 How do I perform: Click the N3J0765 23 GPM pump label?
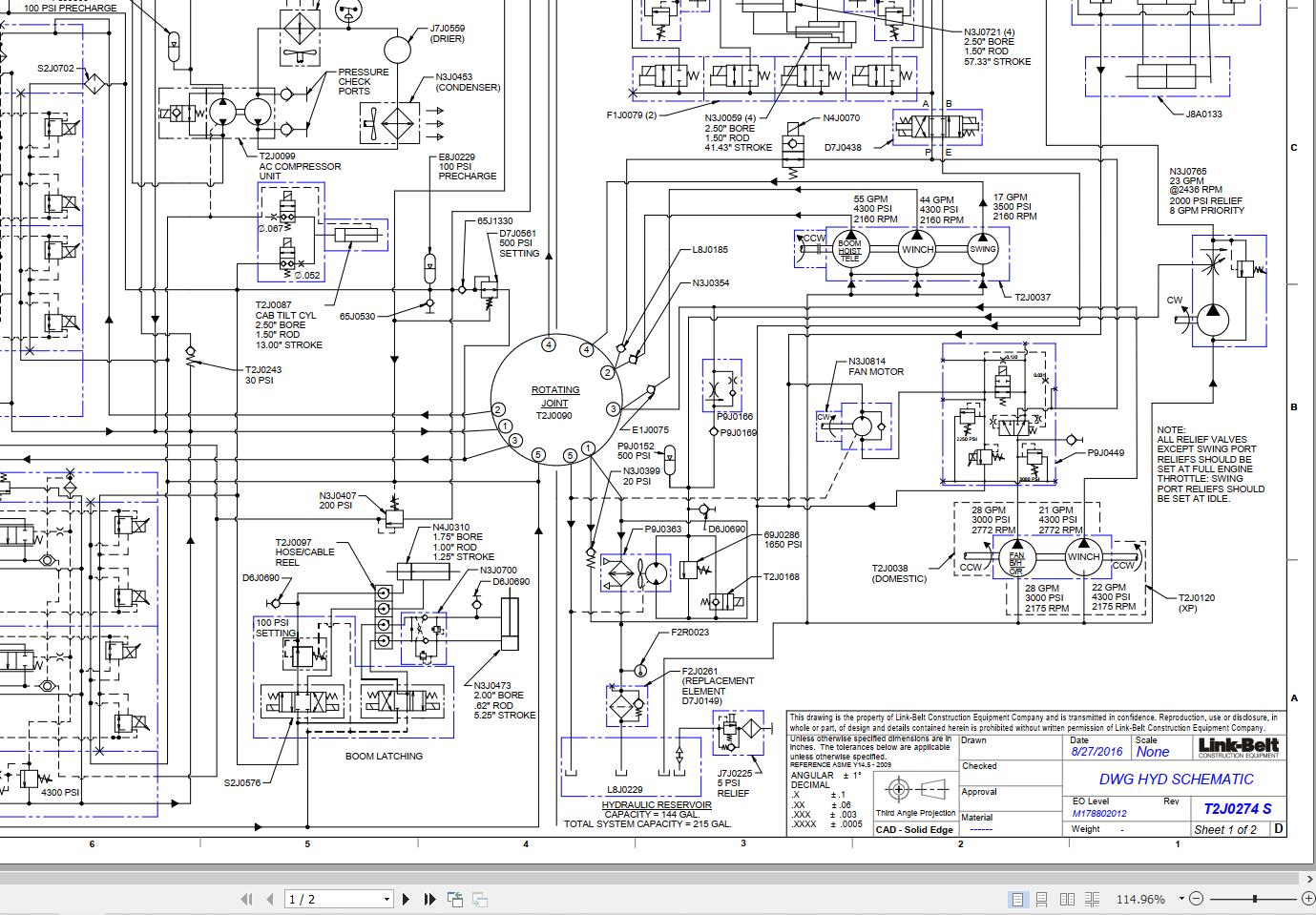[x=1207, y=191]
